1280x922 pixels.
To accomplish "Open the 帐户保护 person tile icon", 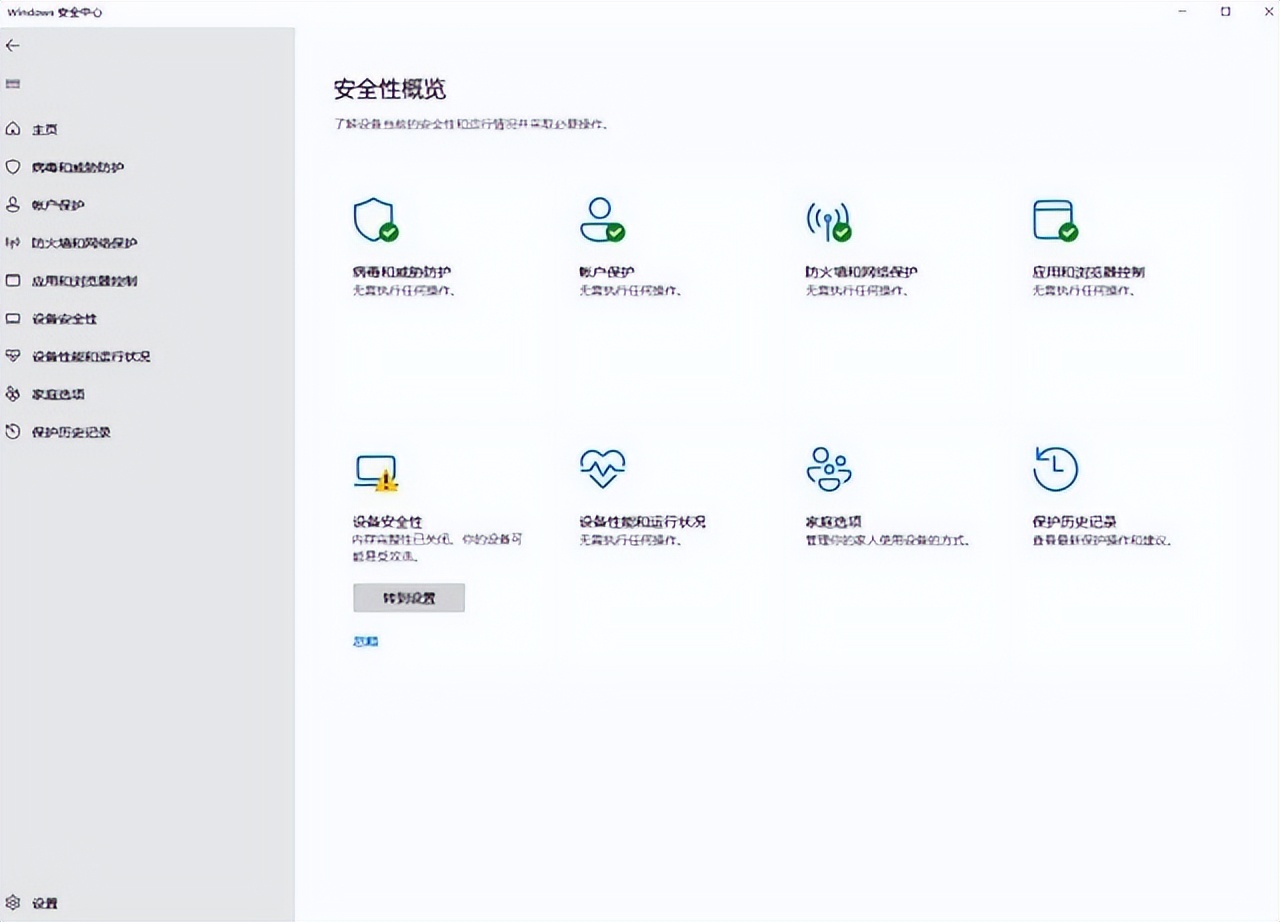I will pos(602,219).
